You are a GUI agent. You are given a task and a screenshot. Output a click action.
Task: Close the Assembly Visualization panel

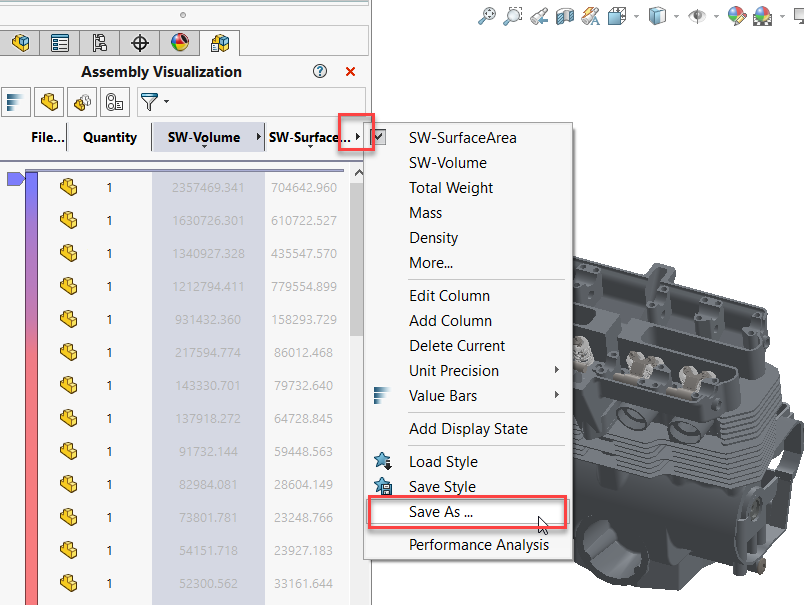pyautogui.click(x=350, y=72)
